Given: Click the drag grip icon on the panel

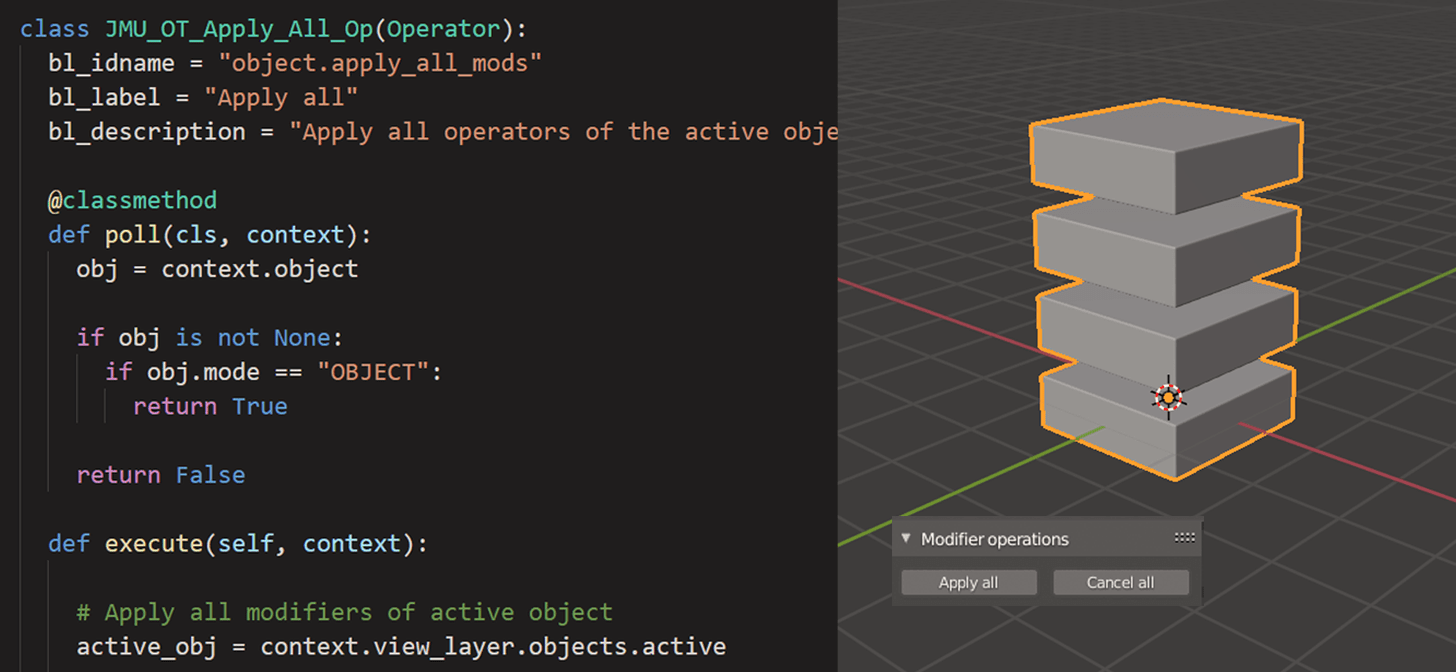Looking at the screenshot, I should [x=1184, y=537].
